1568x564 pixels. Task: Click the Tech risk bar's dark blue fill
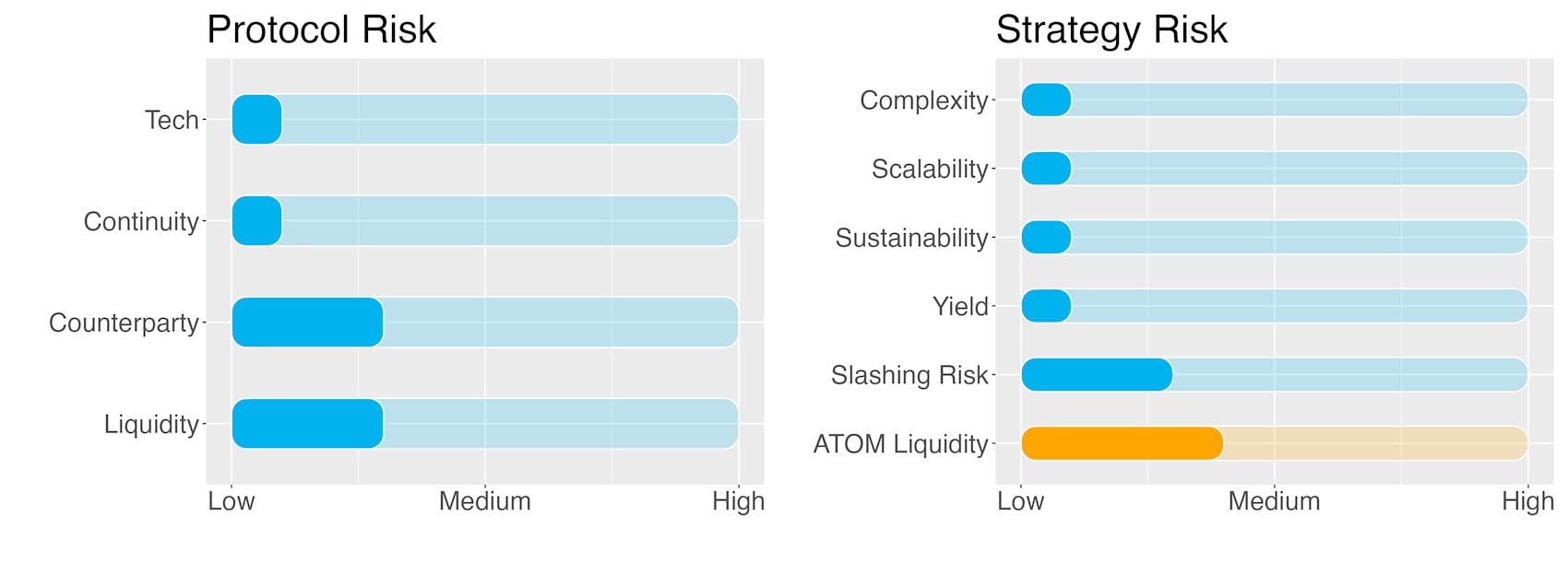[x=256, y=120]
